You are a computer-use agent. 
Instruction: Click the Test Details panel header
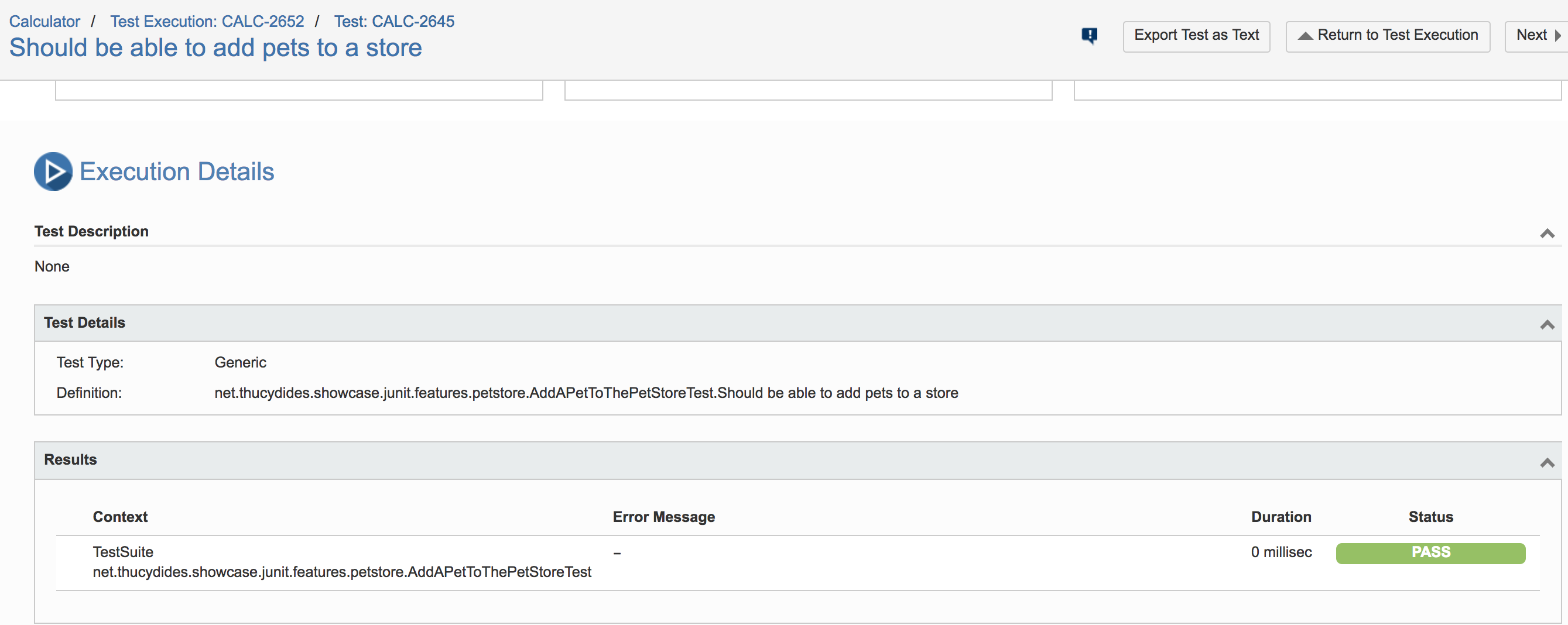pos(797,323)
